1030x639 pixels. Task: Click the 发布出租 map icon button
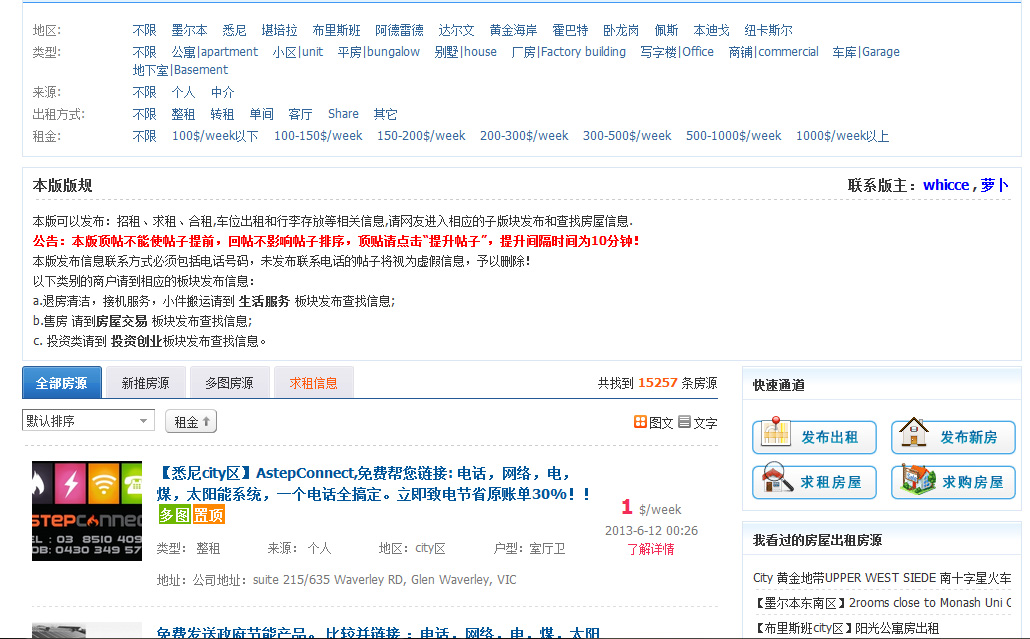coord(814,436)
